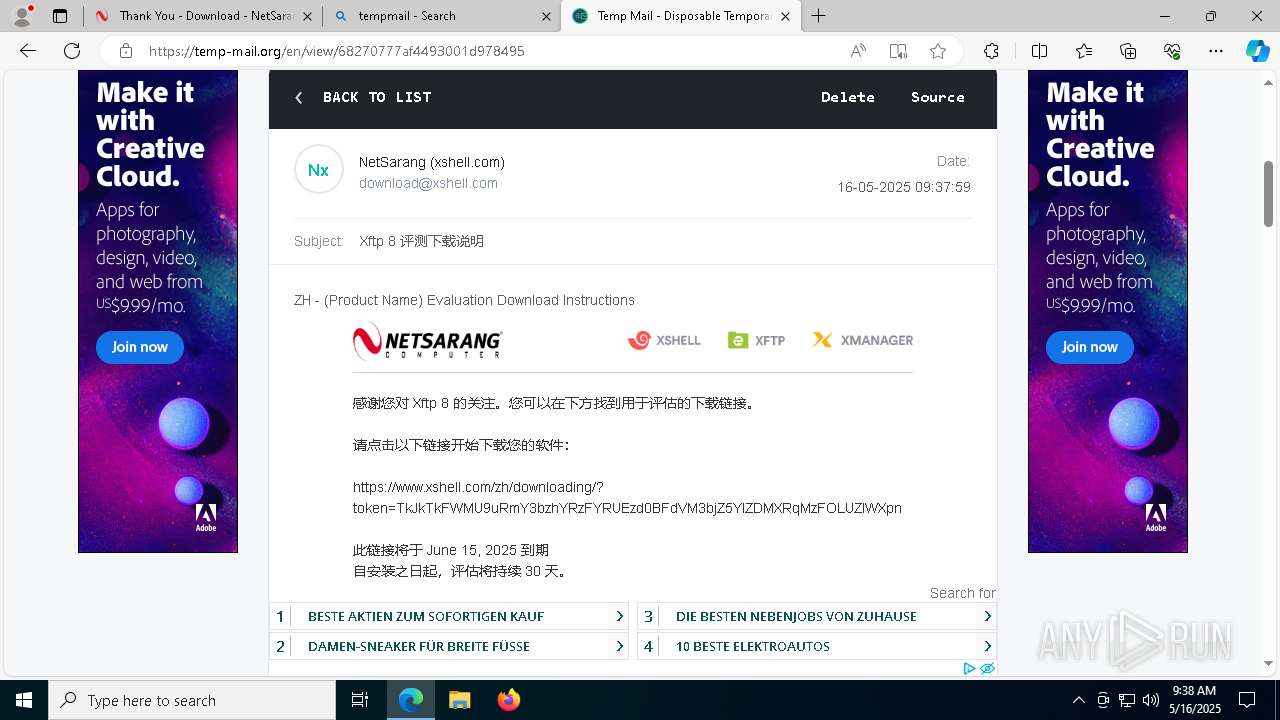The height and width of the screenshot is (720, 1280).
Task: Click the browser back arrow
Action: 28,51
